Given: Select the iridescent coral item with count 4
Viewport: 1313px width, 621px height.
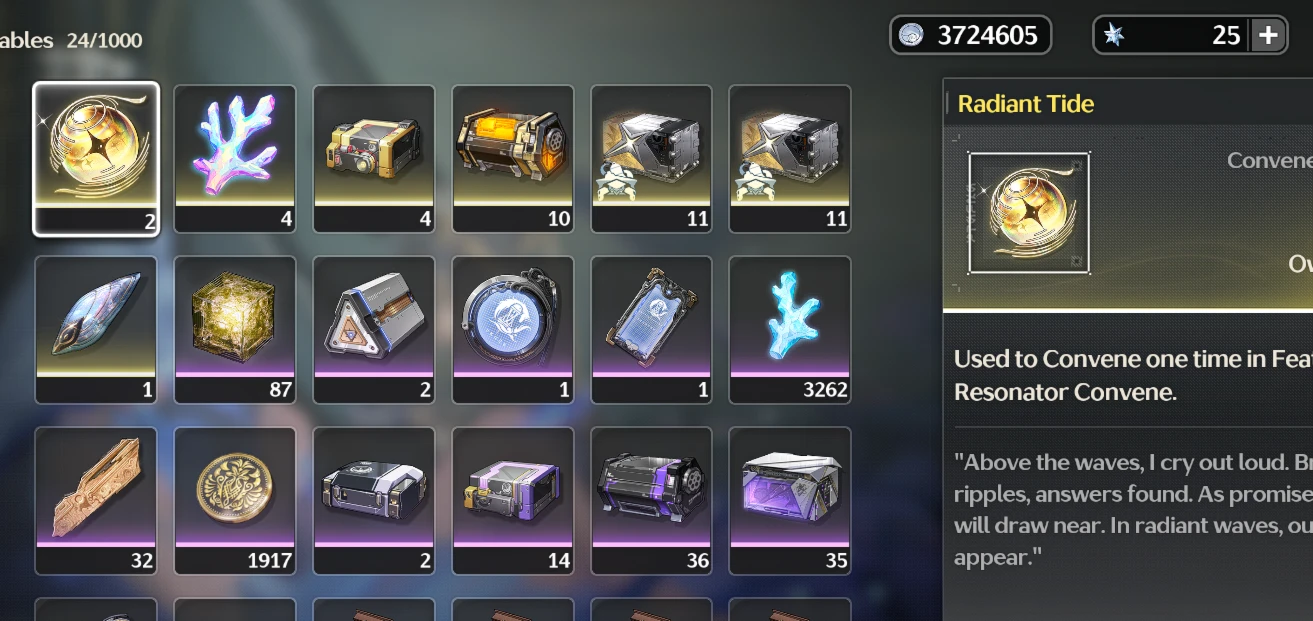Looking at the screenshot, I should (x=235, y=158).
